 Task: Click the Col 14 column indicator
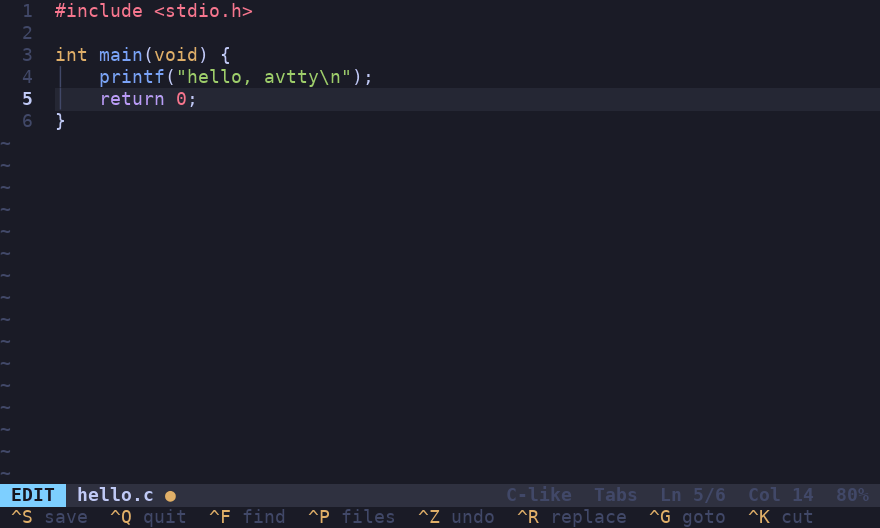click(781, 495)
